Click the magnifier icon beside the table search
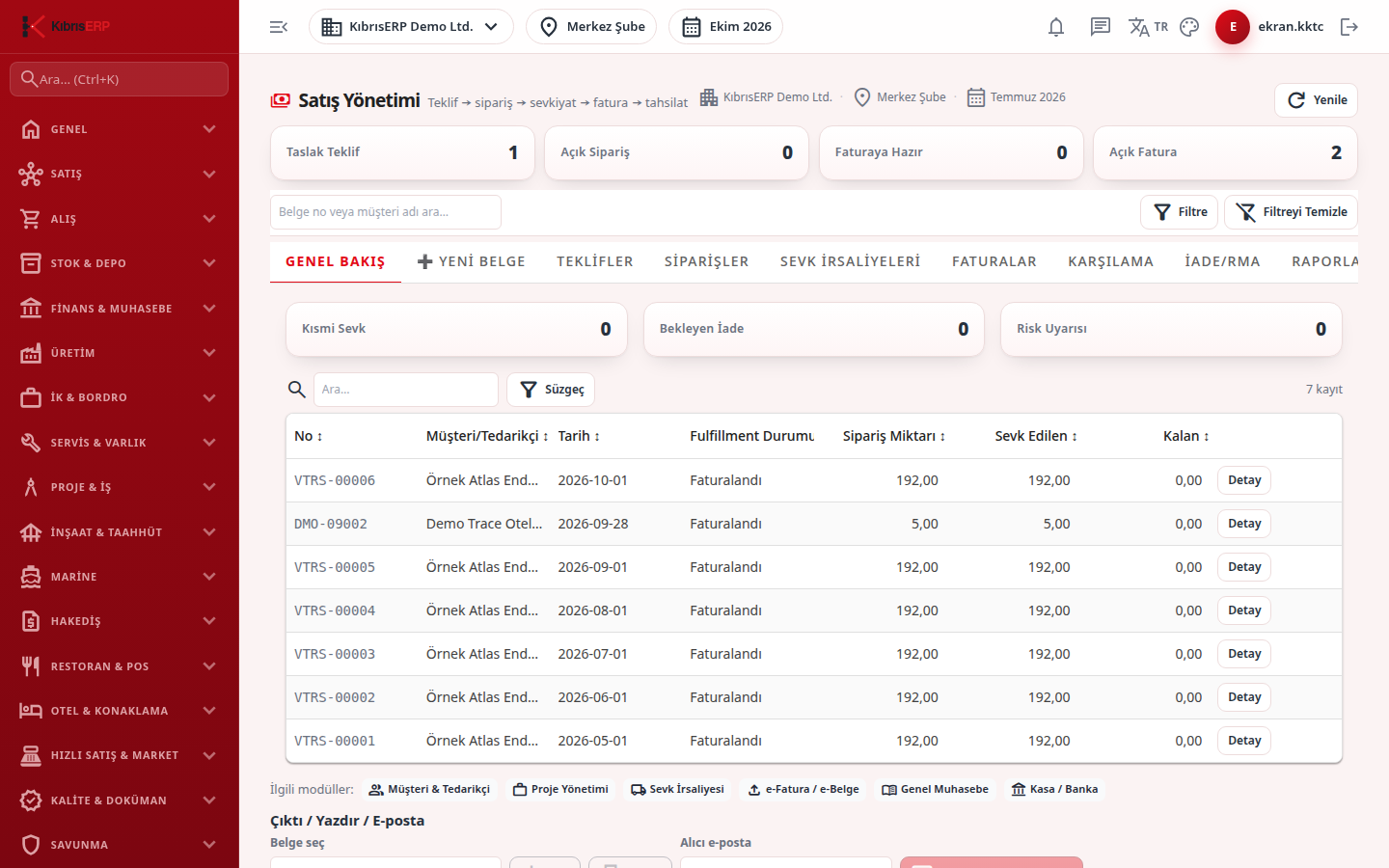The height and width of the screenshot is (868, 1389). pyautogui.click(x=297, y=390)
